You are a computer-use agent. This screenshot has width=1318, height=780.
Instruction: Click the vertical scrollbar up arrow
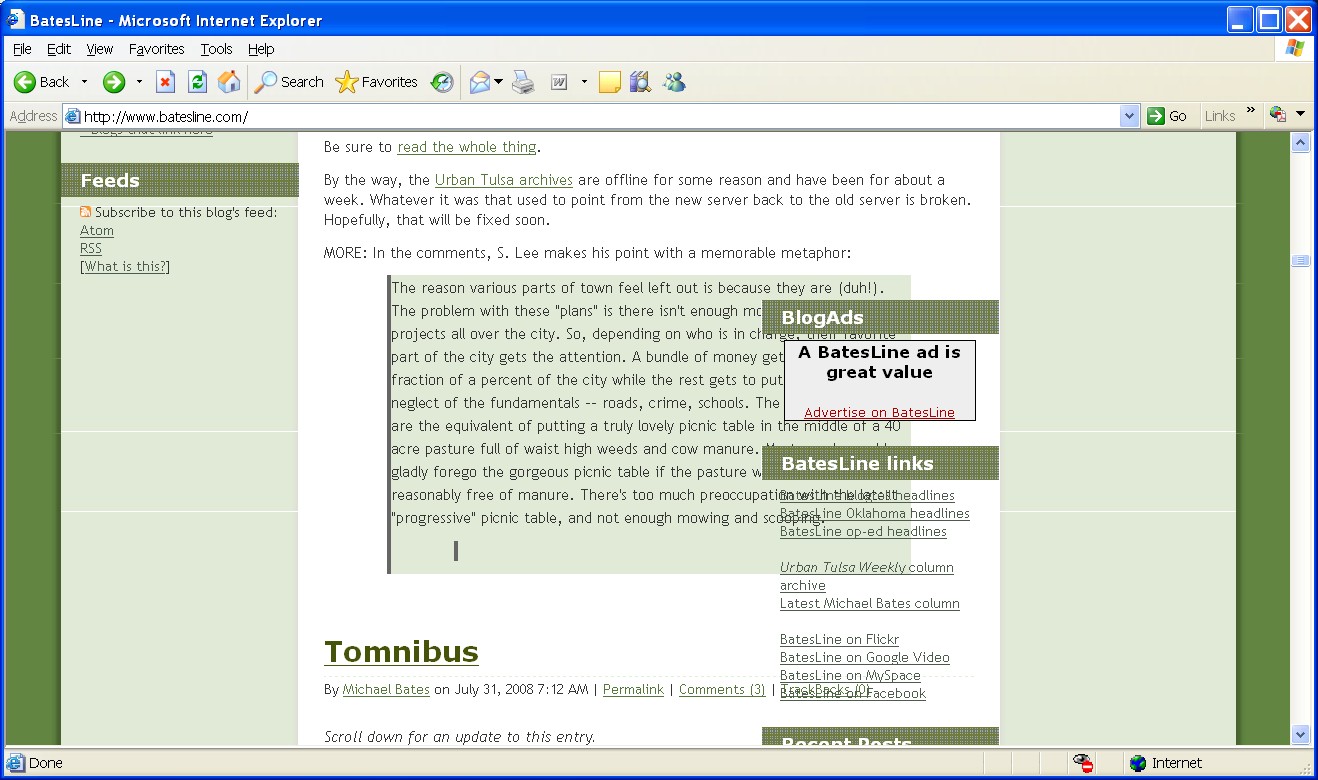[x=1301, y=143]
